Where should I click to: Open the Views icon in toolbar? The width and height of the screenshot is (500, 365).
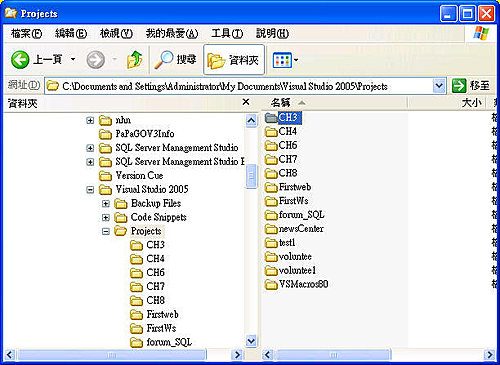[282, 60]
